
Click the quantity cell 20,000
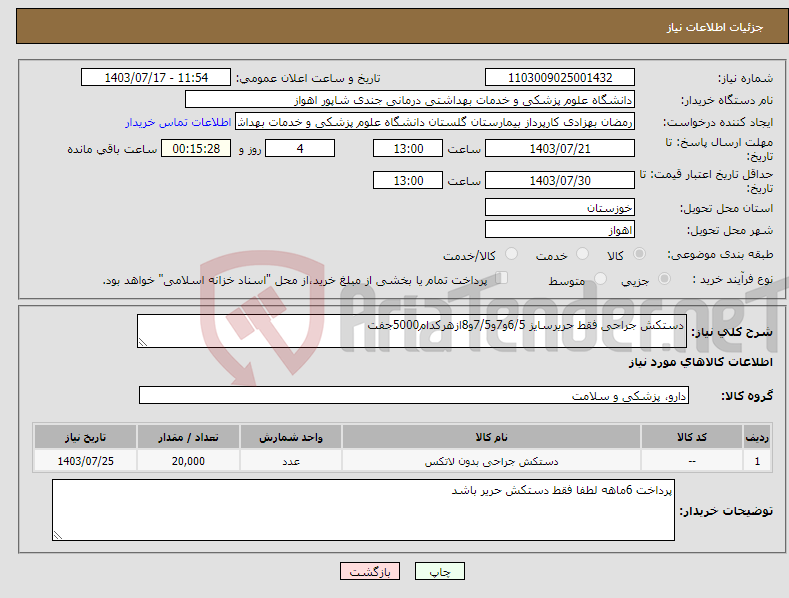point(188,461)
